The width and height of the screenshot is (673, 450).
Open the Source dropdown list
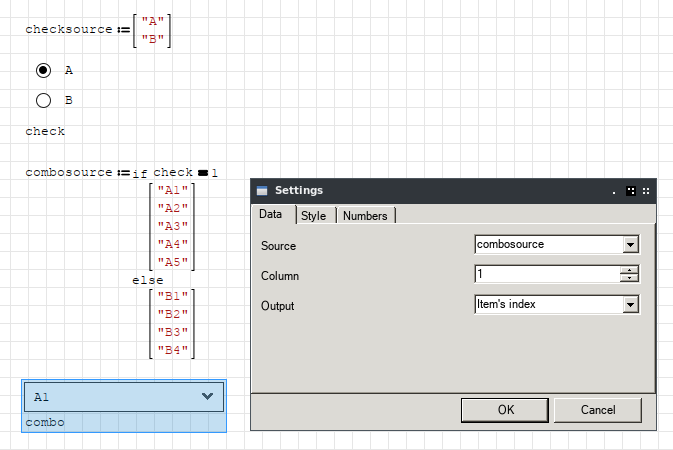[x=630, y=244]
